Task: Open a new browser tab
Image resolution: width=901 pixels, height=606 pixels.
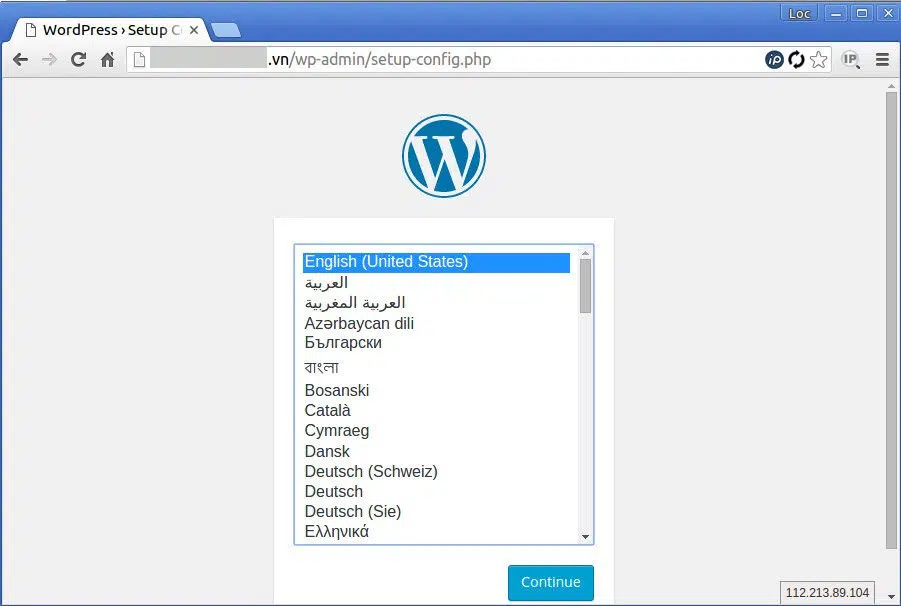Action: (226, 30)
